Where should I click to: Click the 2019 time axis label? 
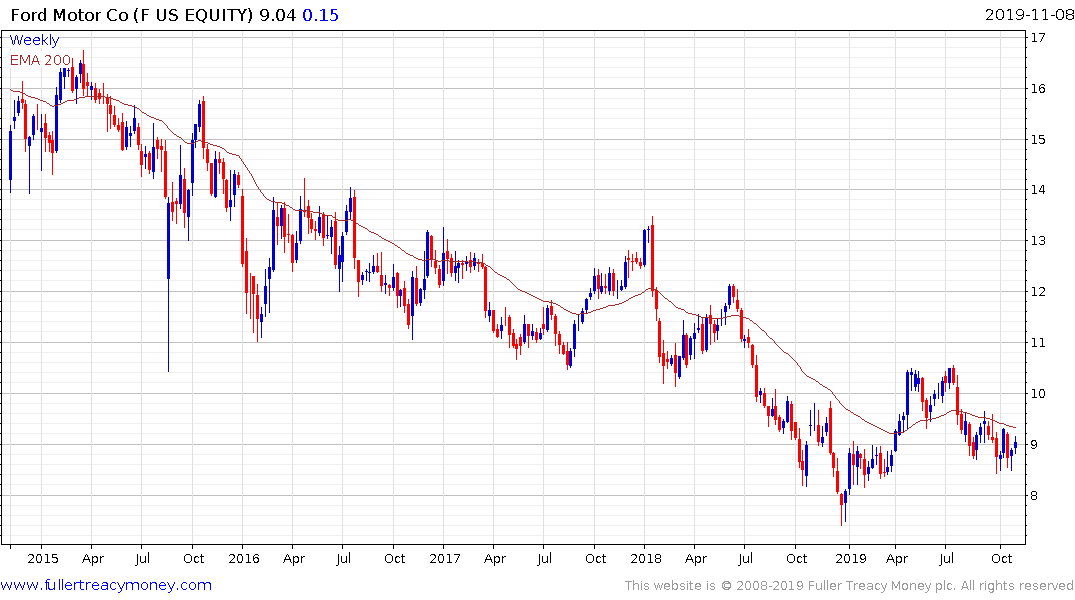(x=851, y=558)
